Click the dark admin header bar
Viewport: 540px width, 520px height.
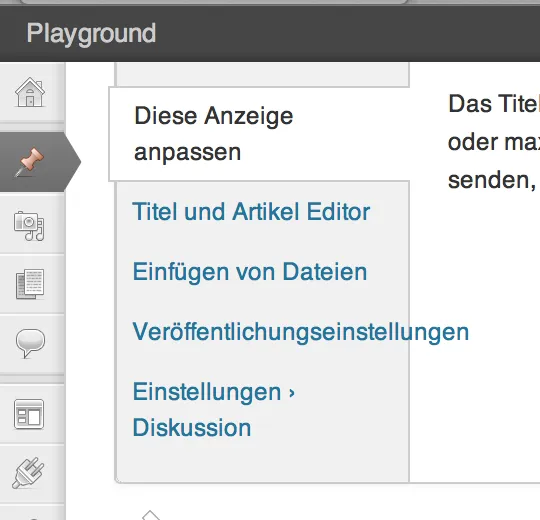[270, 33]
